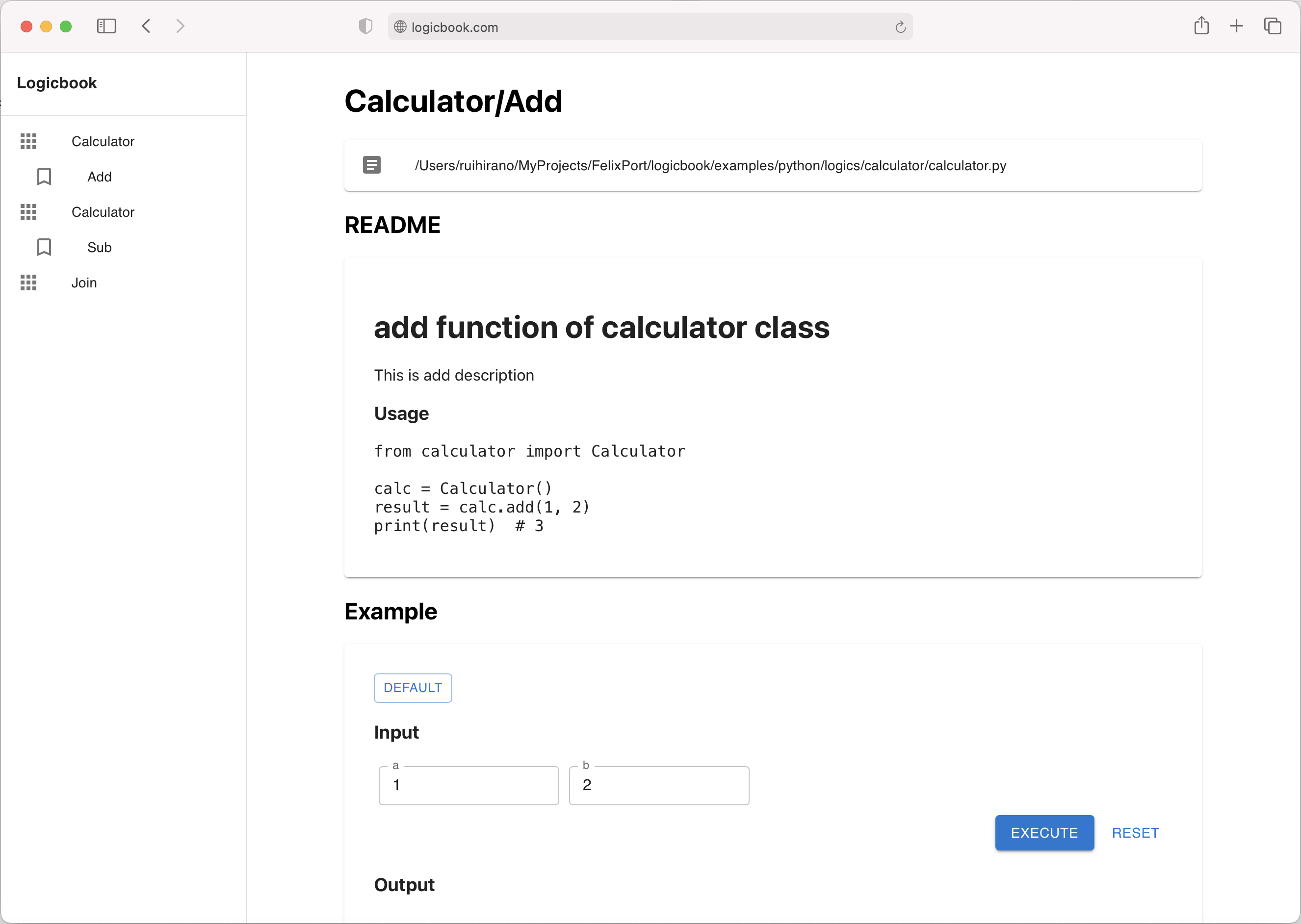This screenshot has width=1301, height=924.
Task: Click the green full-screen window button
Action: (65, 26)
